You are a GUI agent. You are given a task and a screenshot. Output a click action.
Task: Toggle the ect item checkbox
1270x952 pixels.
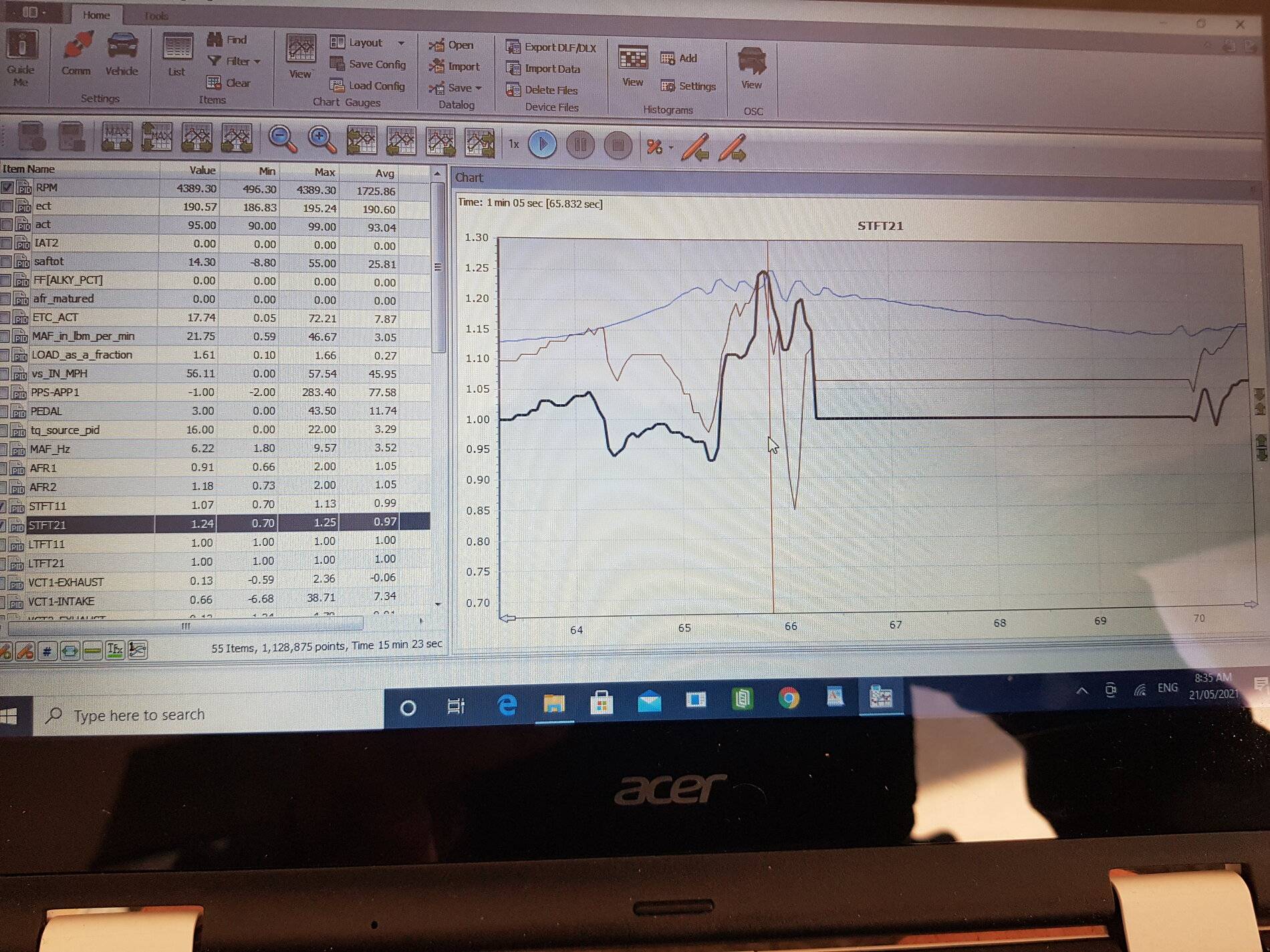pos(7,206)
